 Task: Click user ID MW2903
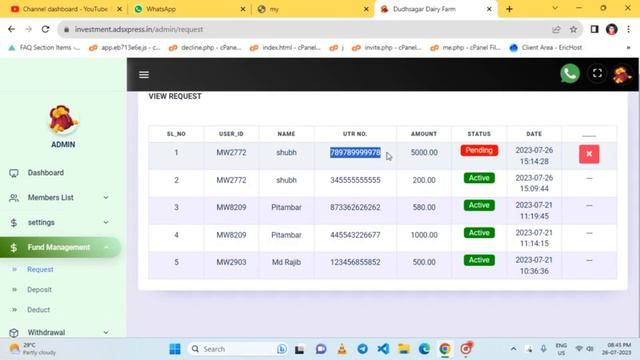(x=231, y=262)
